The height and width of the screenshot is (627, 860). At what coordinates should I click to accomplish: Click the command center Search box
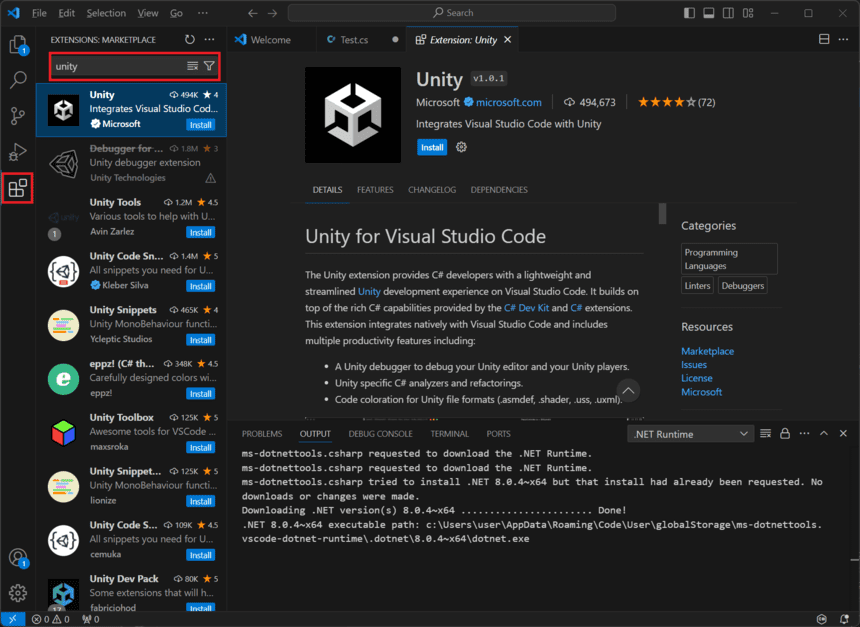tap(452, 13)
